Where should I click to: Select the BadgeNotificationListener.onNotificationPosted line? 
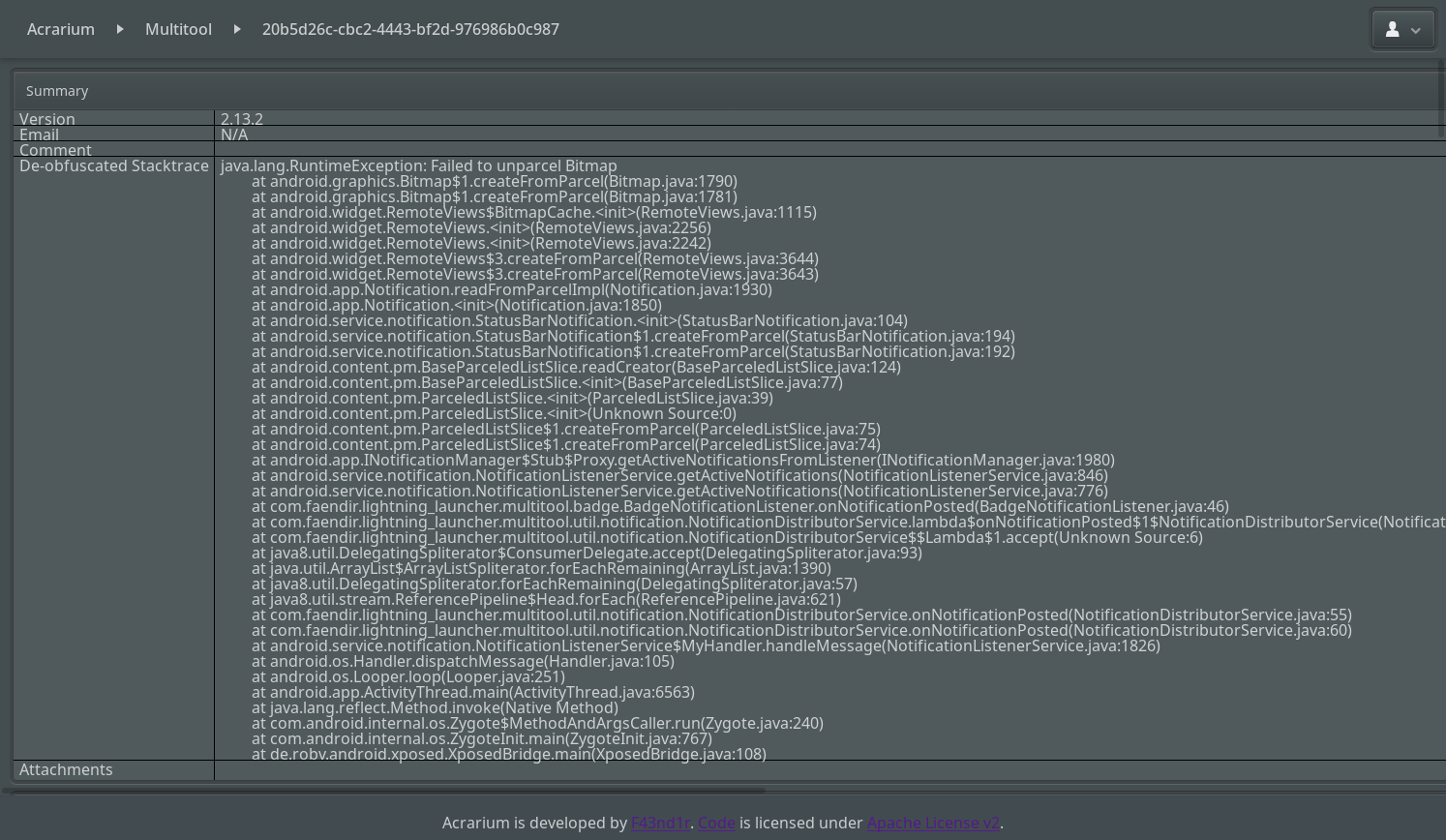coord(740,506)
